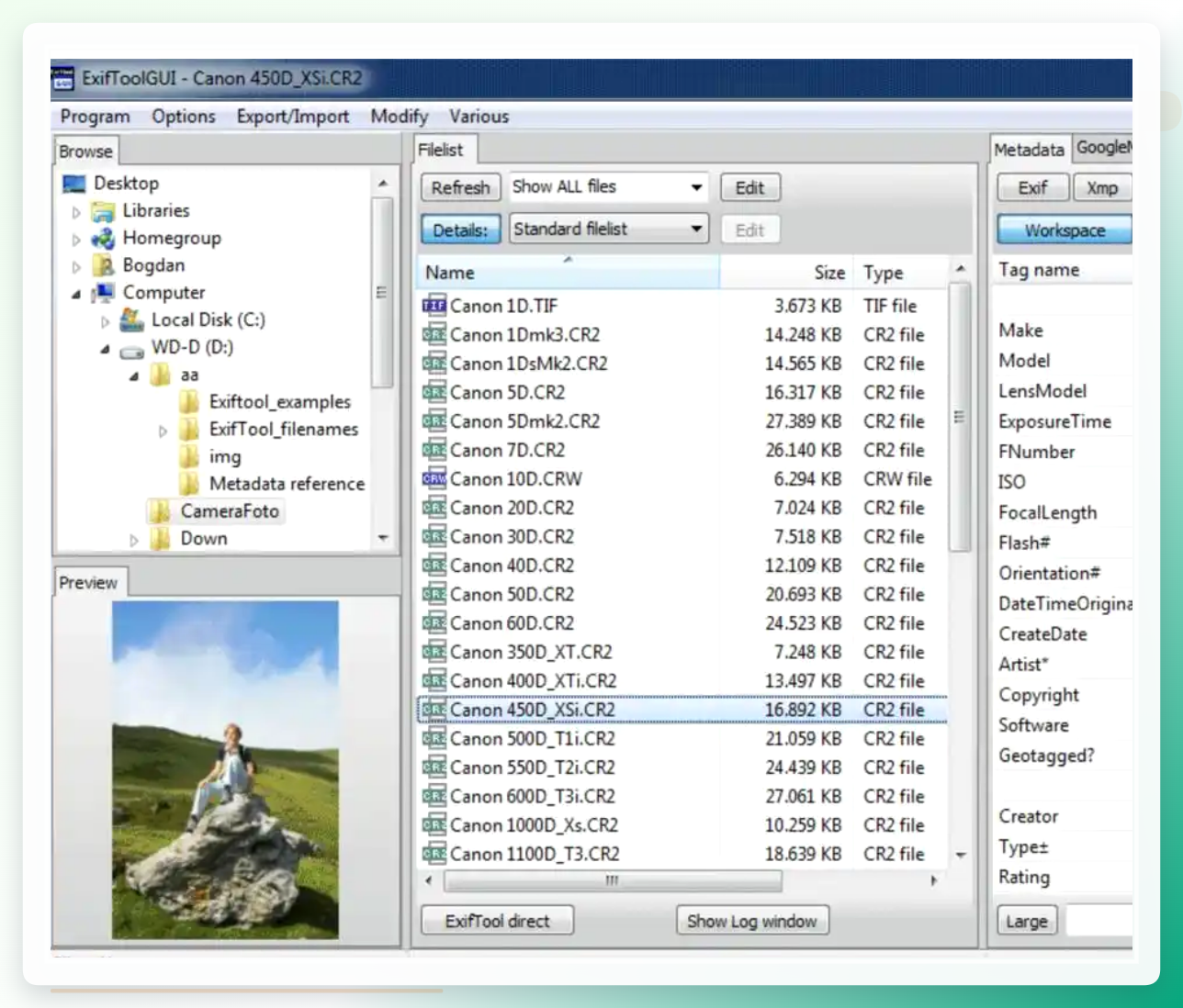
Task: Click the file list horizontal scrollbar thumb
Action: (x=613, y=880)
